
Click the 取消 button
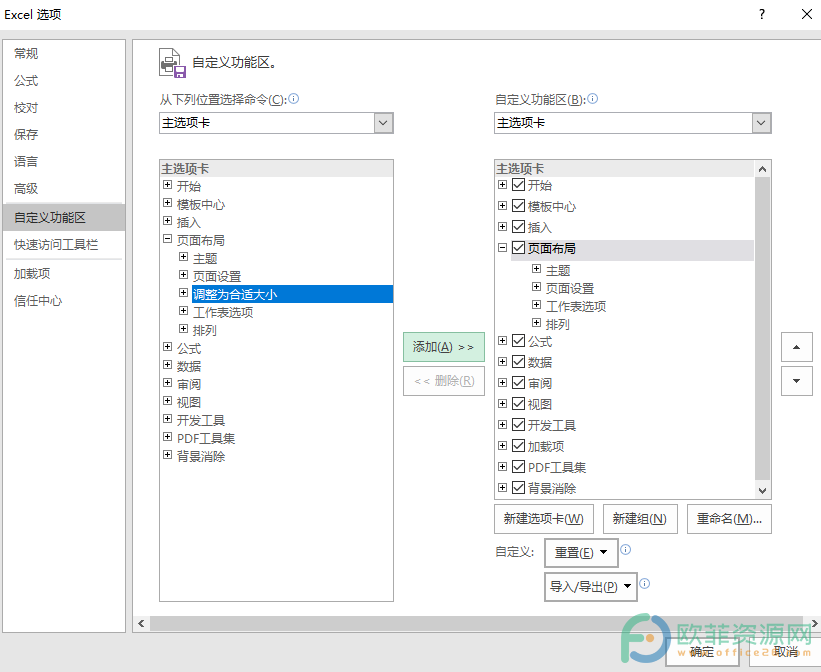(x=785, y=652)
